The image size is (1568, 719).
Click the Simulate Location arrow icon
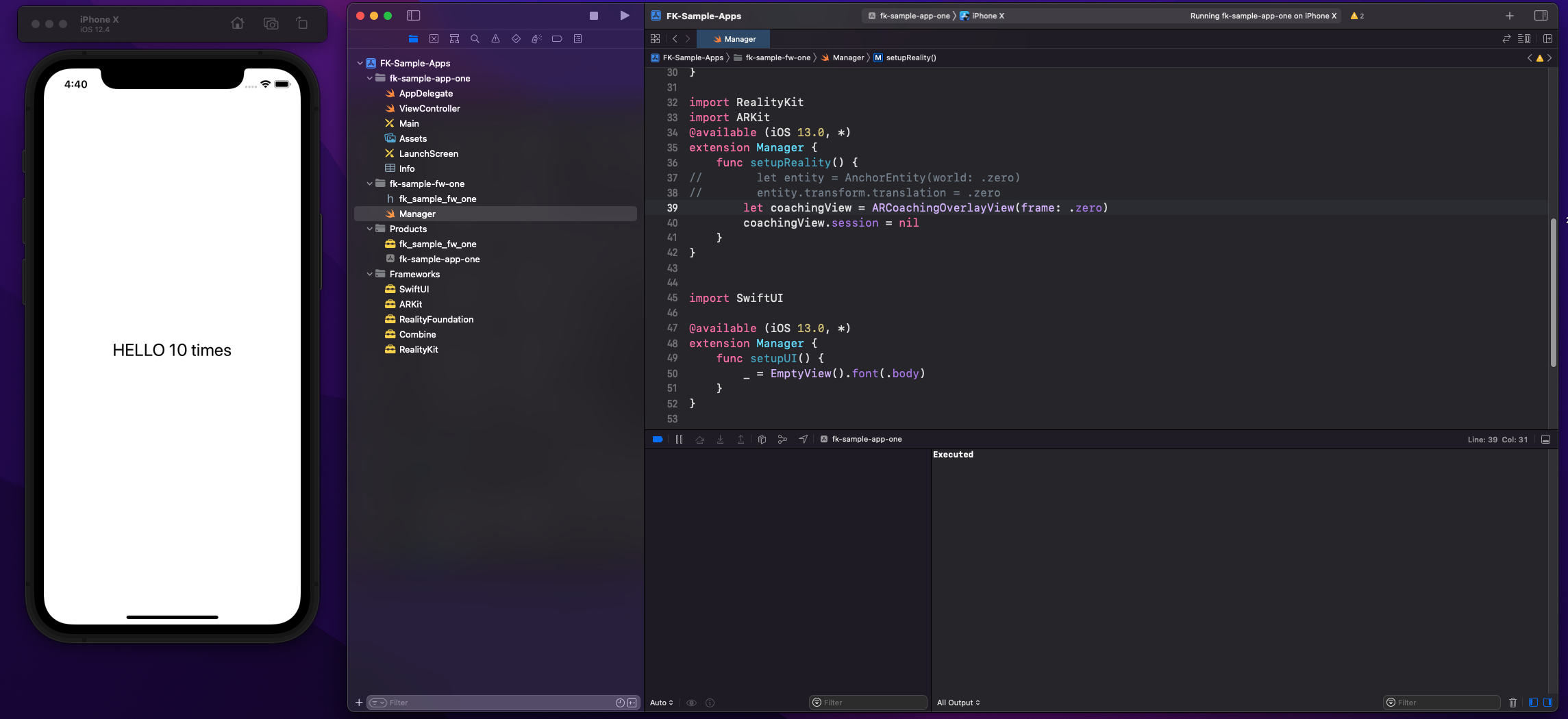(x=804, y=440)
